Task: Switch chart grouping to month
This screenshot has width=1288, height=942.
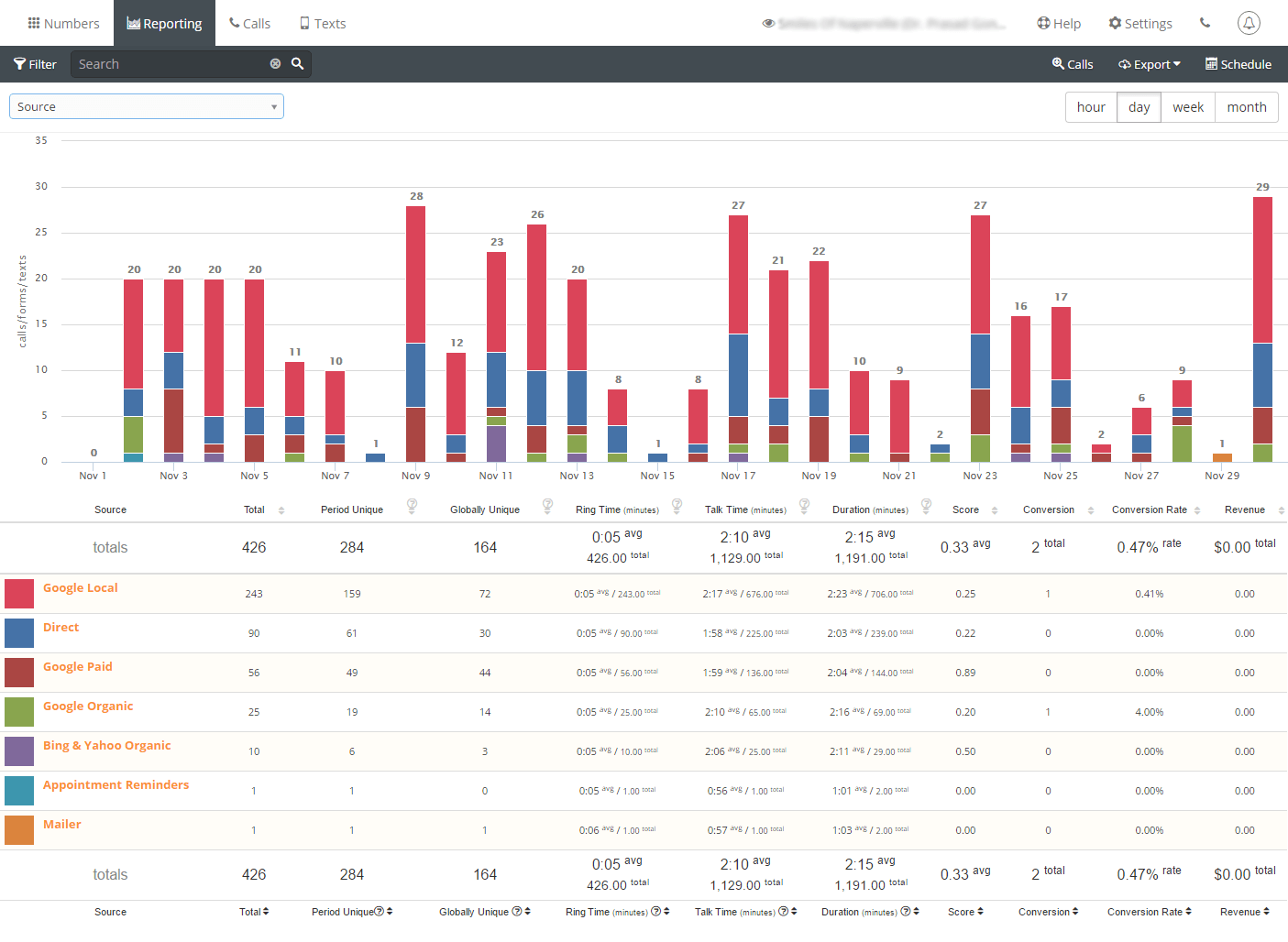Action: click(1247, 107)
